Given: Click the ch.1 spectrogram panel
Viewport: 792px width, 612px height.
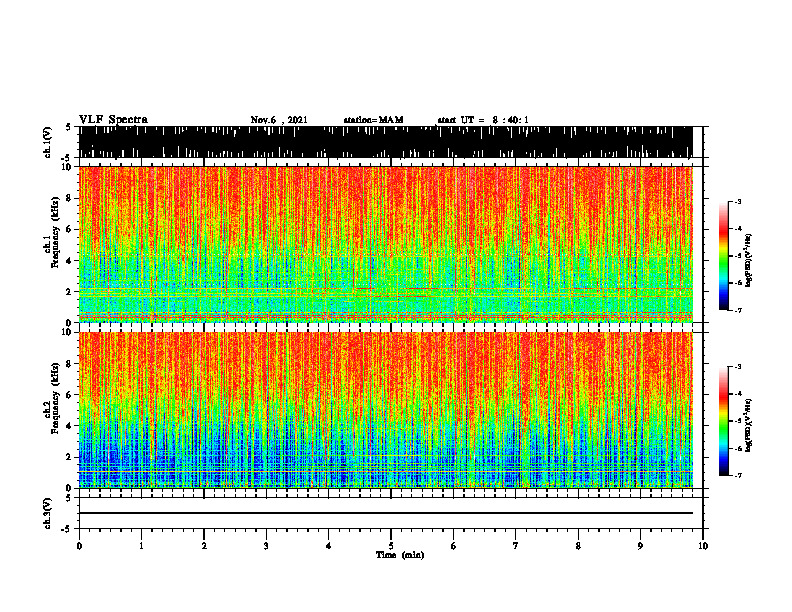Looking at the screenshot, I should [x=386, y=244].
